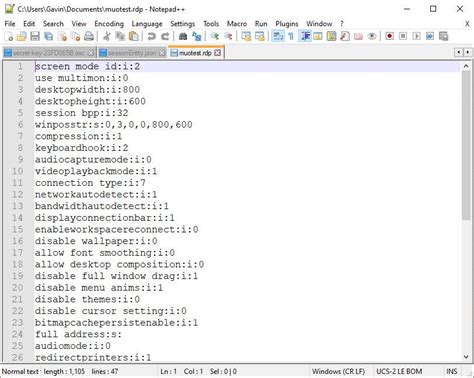This screenshot has height=378, width=474.
Task: Toggle Indent guide toolbar button
Action: [305, 36]
